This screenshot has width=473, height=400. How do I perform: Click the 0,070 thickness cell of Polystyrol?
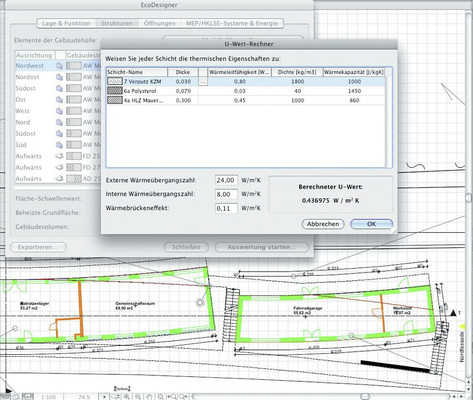point(183,91)
